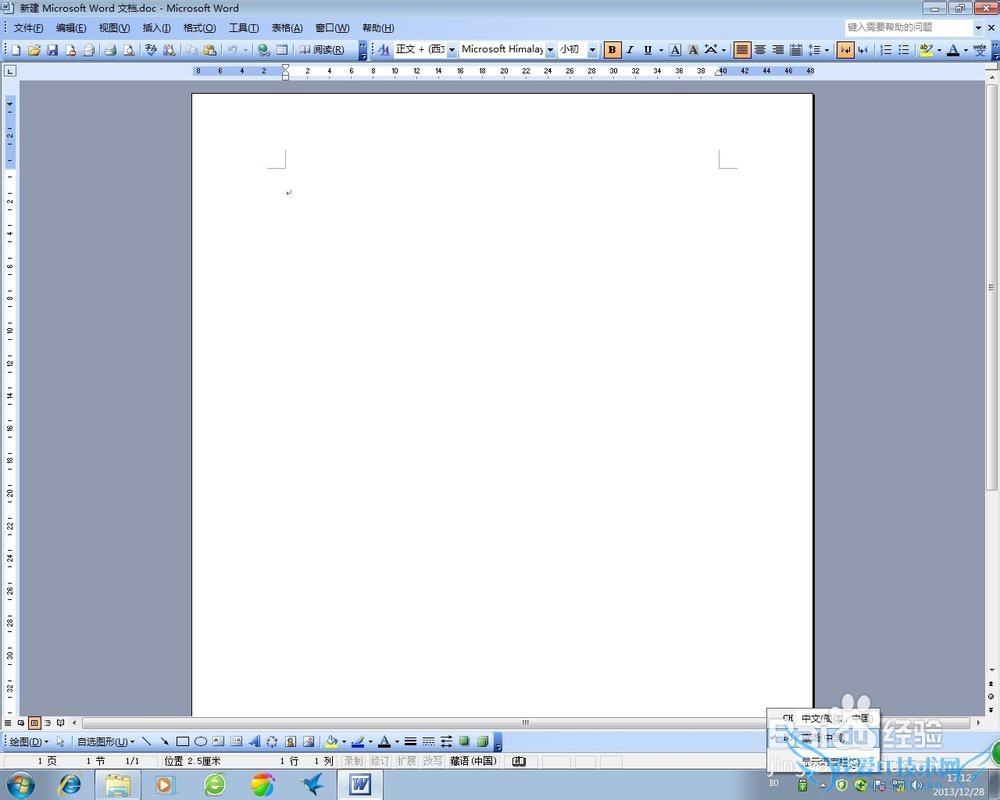Click the Open file folder icon
Image resolution: width=1000 pixels, height=800 pixels.
point(34,50)
